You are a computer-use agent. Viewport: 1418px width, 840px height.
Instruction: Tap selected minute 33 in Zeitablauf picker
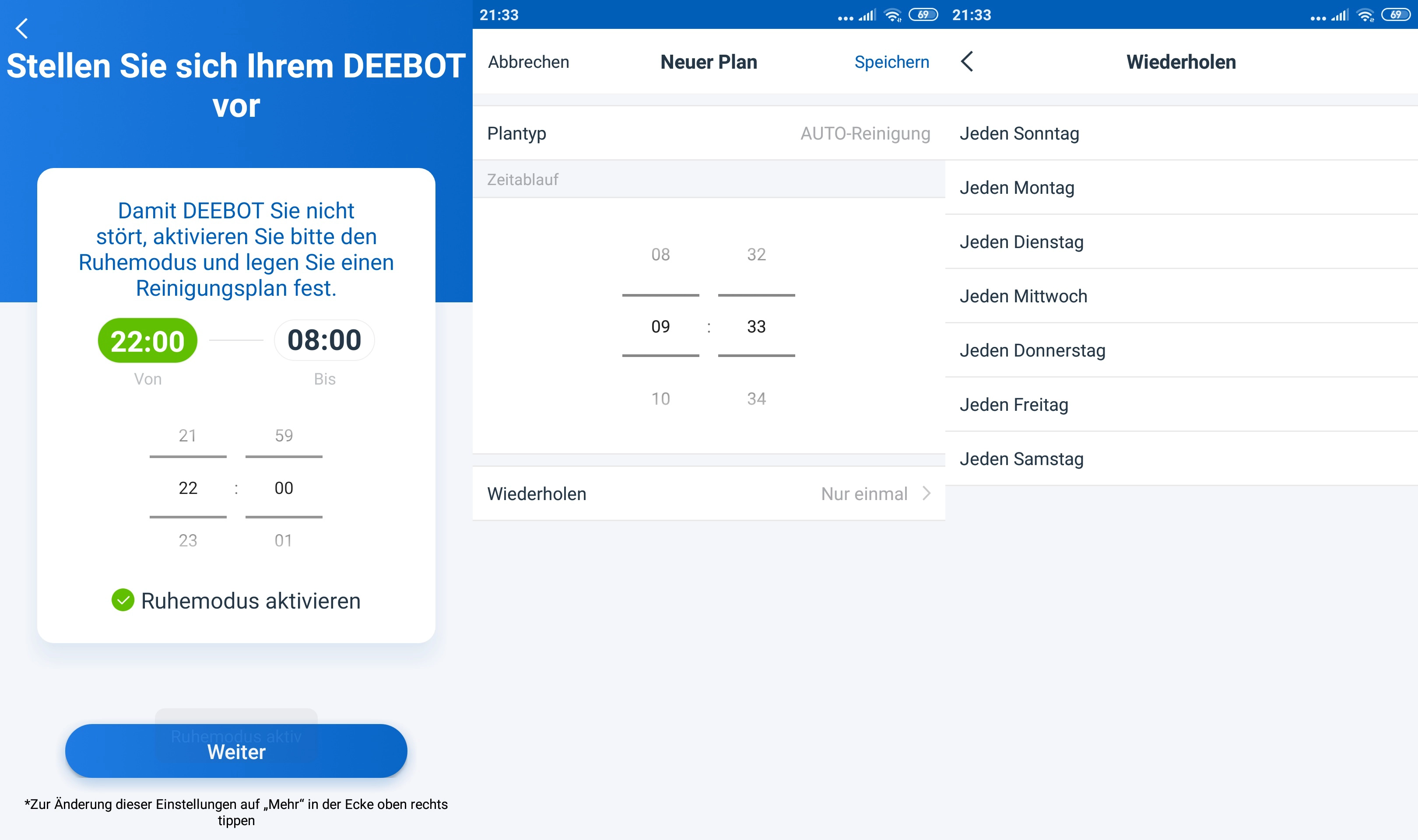(x=756, y=327)
